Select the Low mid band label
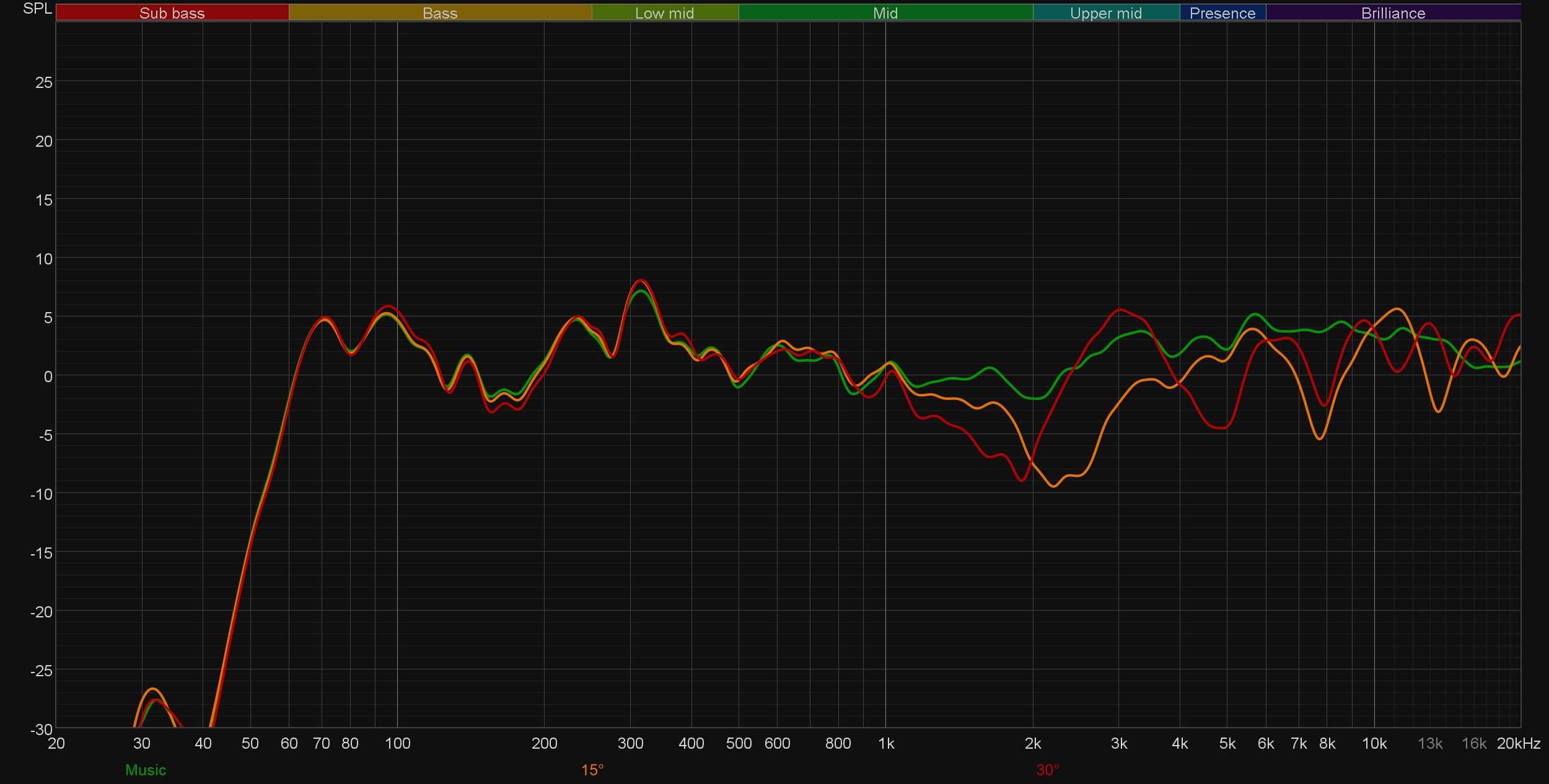This screenshot has width=1549, height=784. 664,13
